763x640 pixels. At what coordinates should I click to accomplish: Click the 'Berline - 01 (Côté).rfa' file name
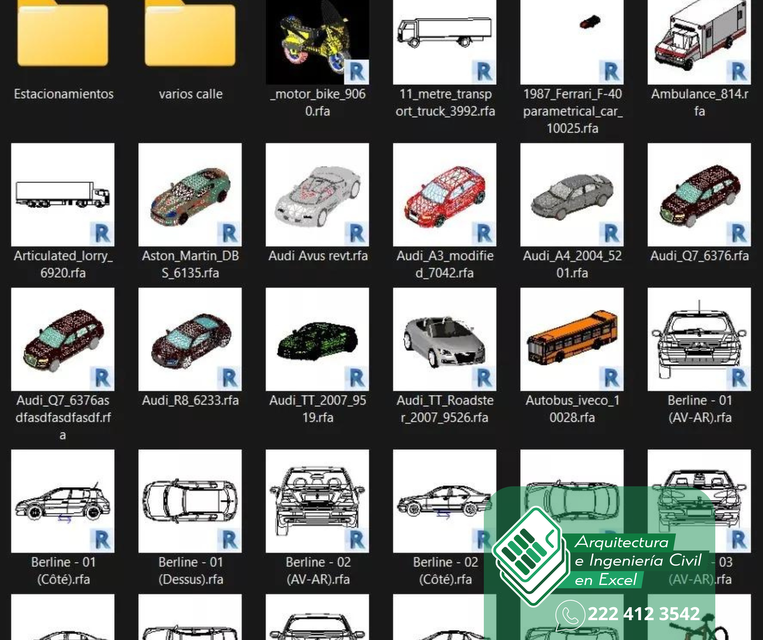63,571
